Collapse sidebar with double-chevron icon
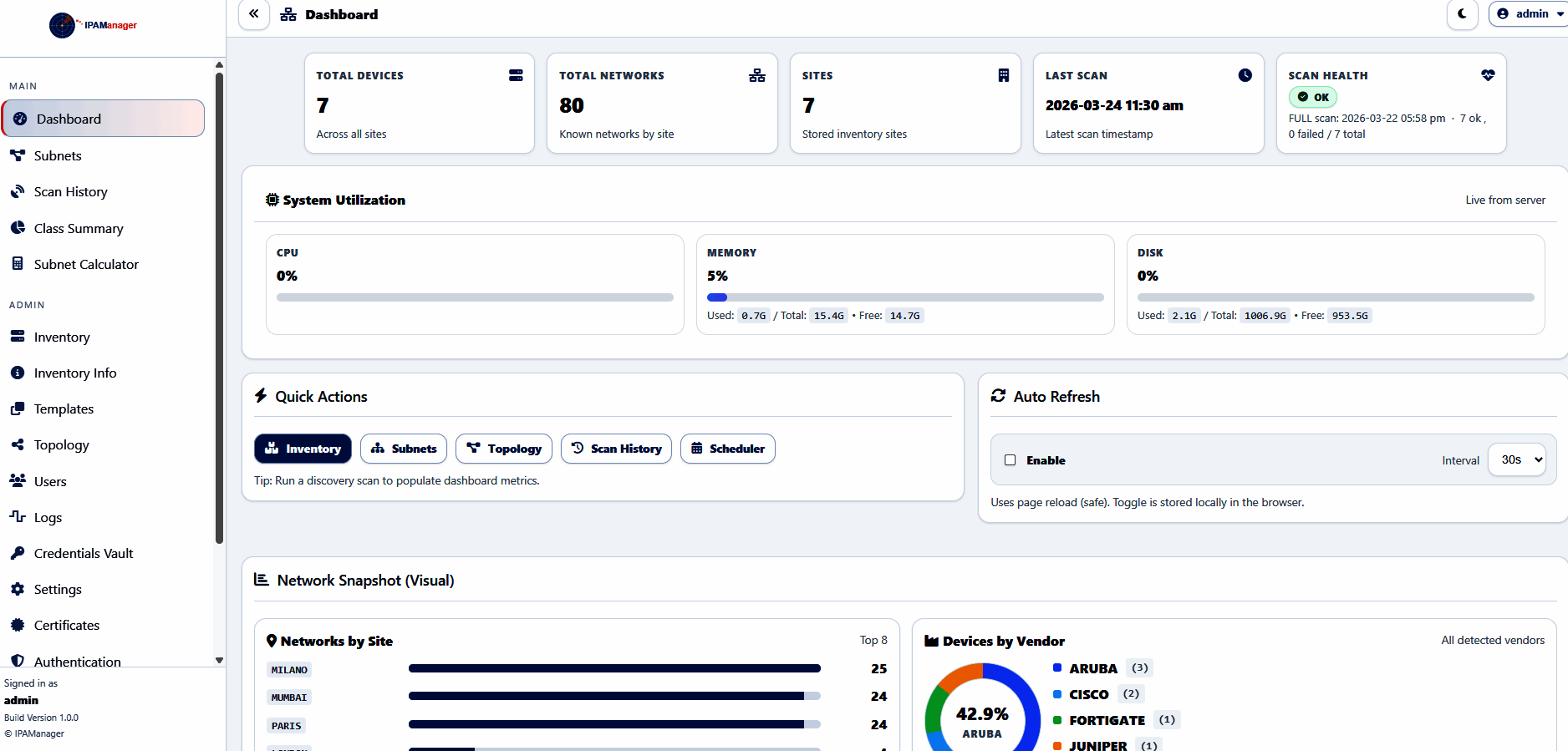This screenshot has width=1568, height=751. click(x=254, y=14)
